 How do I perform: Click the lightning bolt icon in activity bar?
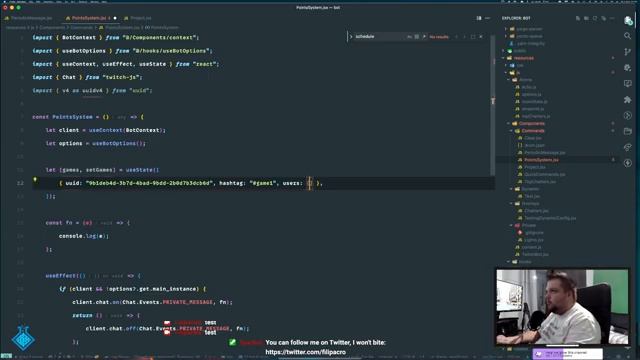pyautogui.click(x=627, y=163)
